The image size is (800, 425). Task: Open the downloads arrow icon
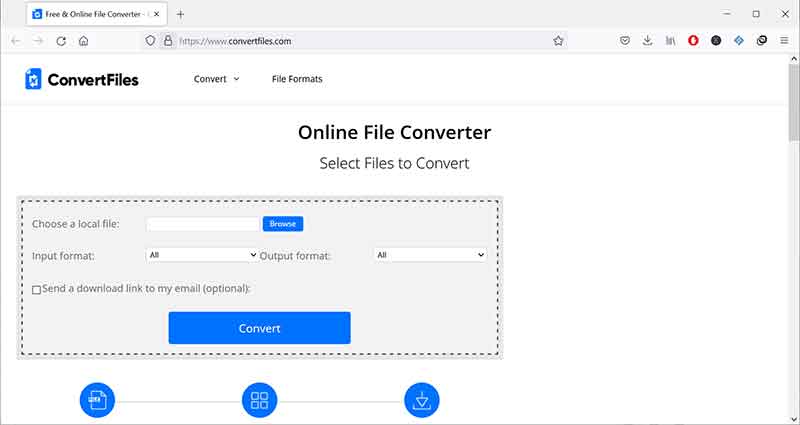click(x=647, y=41)
